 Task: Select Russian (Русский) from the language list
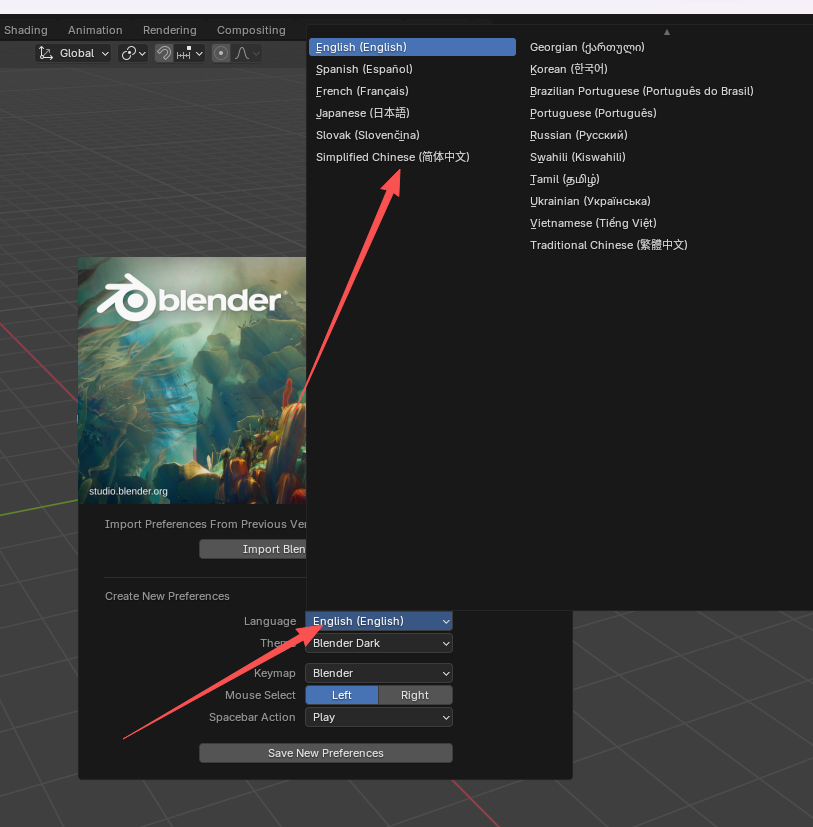point(578,135)
